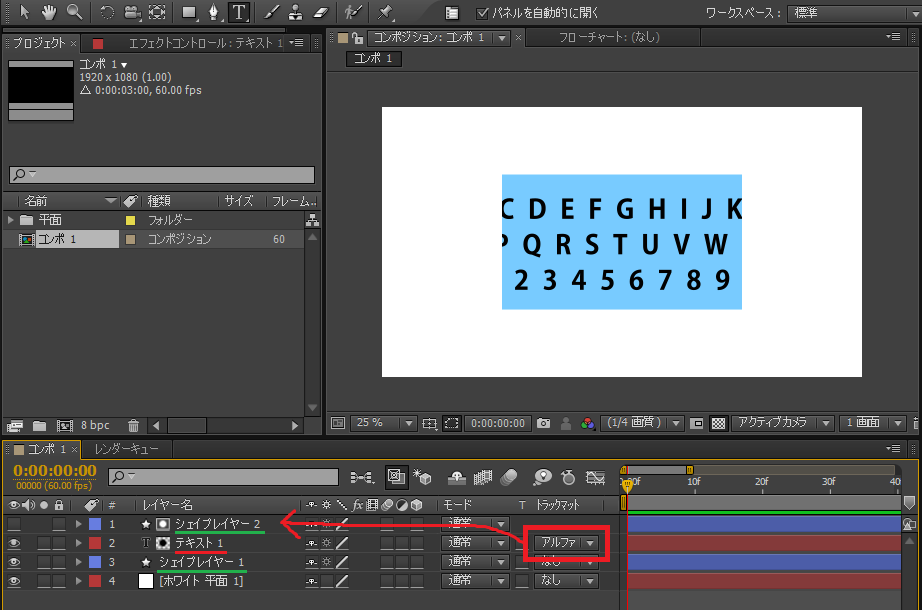The height and width of the screenshot is (610, 922).
Task: Click the grid and guides options icon
Action: pyautogui.click(x=430, y=424)
